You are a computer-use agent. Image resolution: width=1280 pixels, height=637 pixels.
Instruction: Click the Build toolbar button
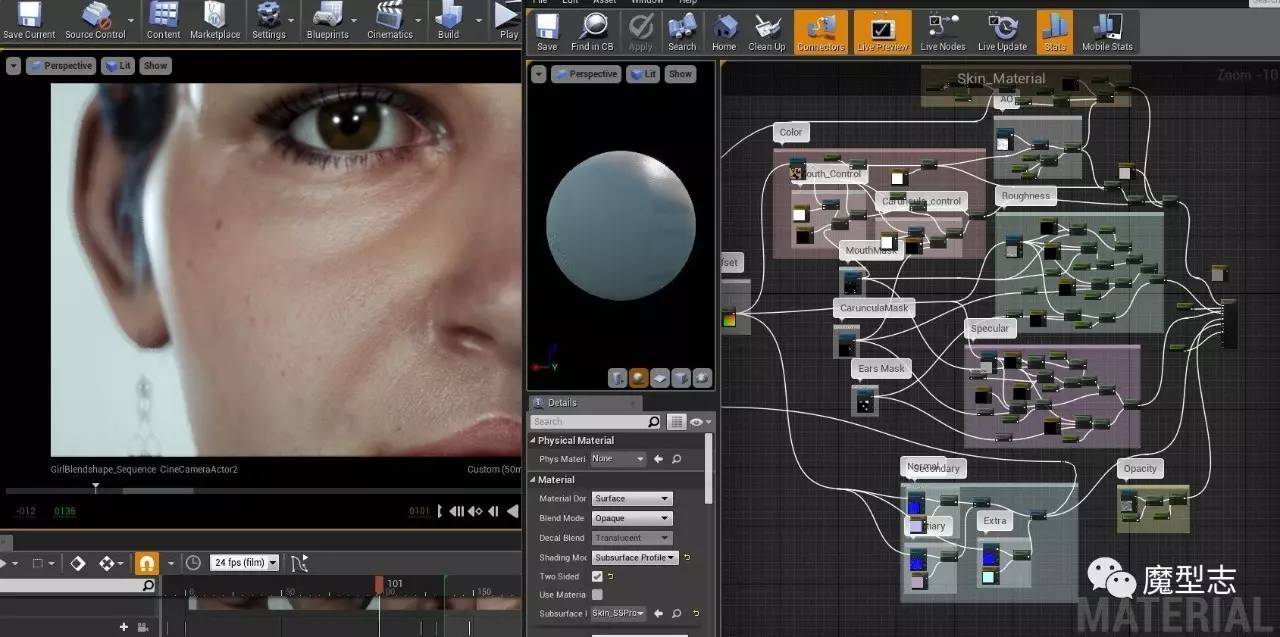(448, 21)
